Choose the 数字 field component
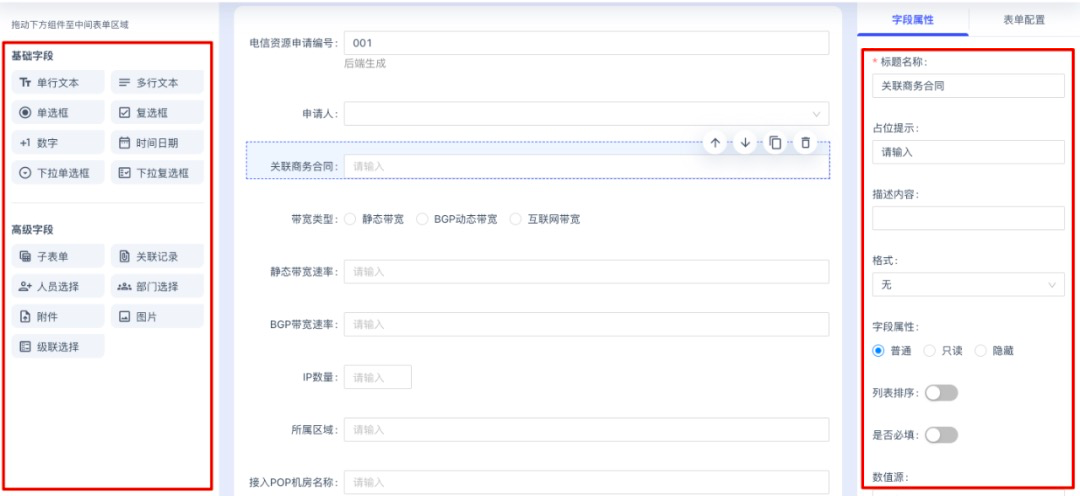1080x496 pixels. (58, 143)
